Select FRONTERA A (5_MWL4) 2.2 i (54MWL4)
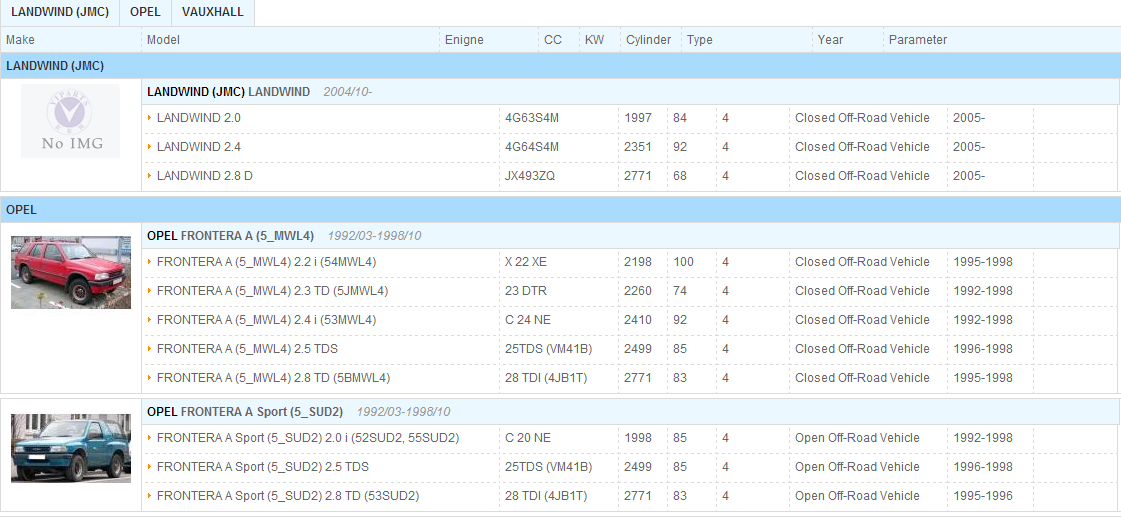The image size is (1121, 517). click(266, 262)
